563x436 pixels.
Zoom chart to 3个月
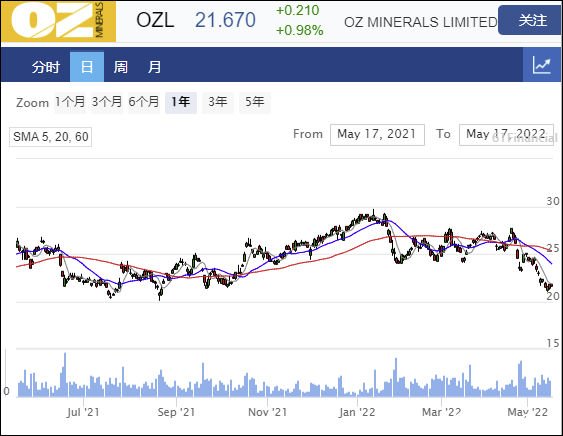[x=107, y=102]
